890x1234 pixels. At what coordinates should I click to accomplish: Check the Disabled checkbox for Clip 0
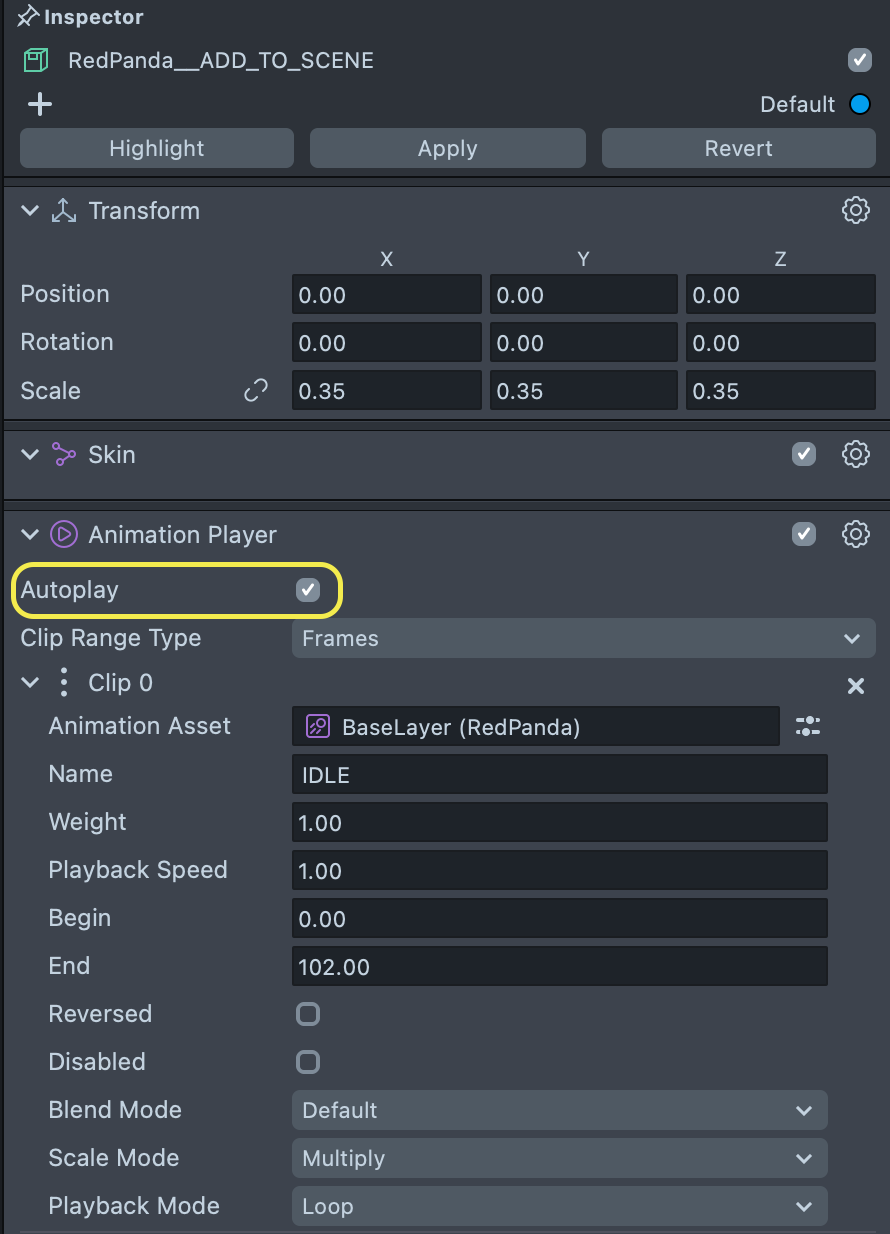tap(308, 1062)
